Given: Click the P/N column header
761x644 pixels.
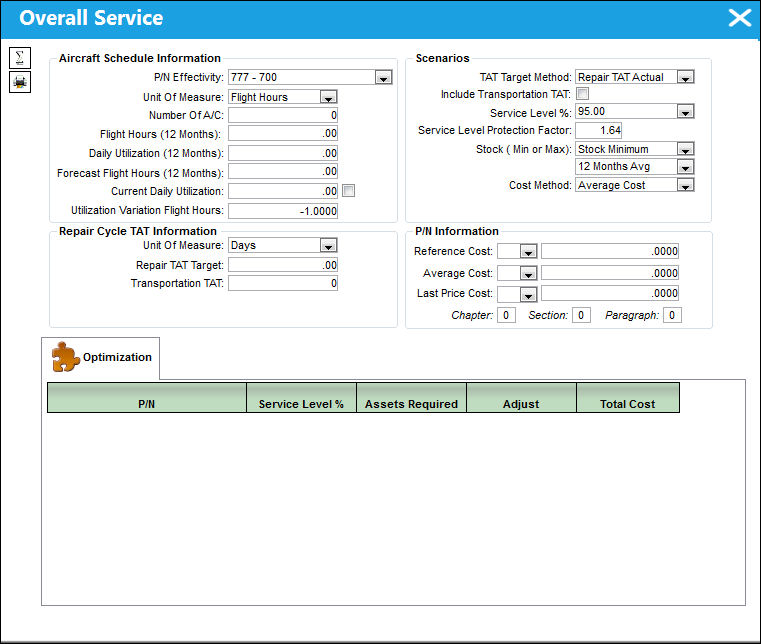Looking at the screenshot, I should (x=147, y=398).
